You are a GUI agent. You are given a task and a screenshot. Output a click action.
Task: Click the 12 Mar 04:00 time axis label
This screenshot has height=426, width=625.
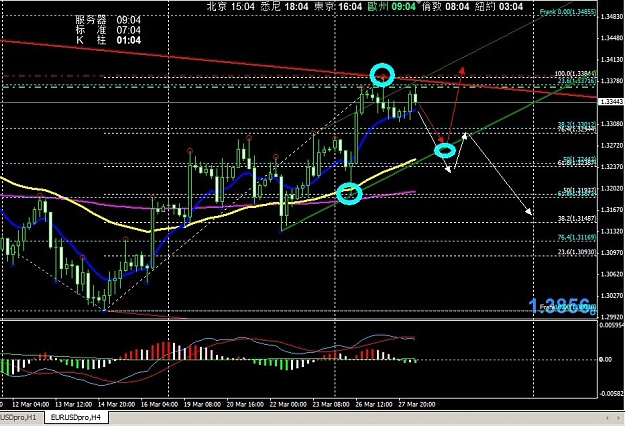click(31, 404)
